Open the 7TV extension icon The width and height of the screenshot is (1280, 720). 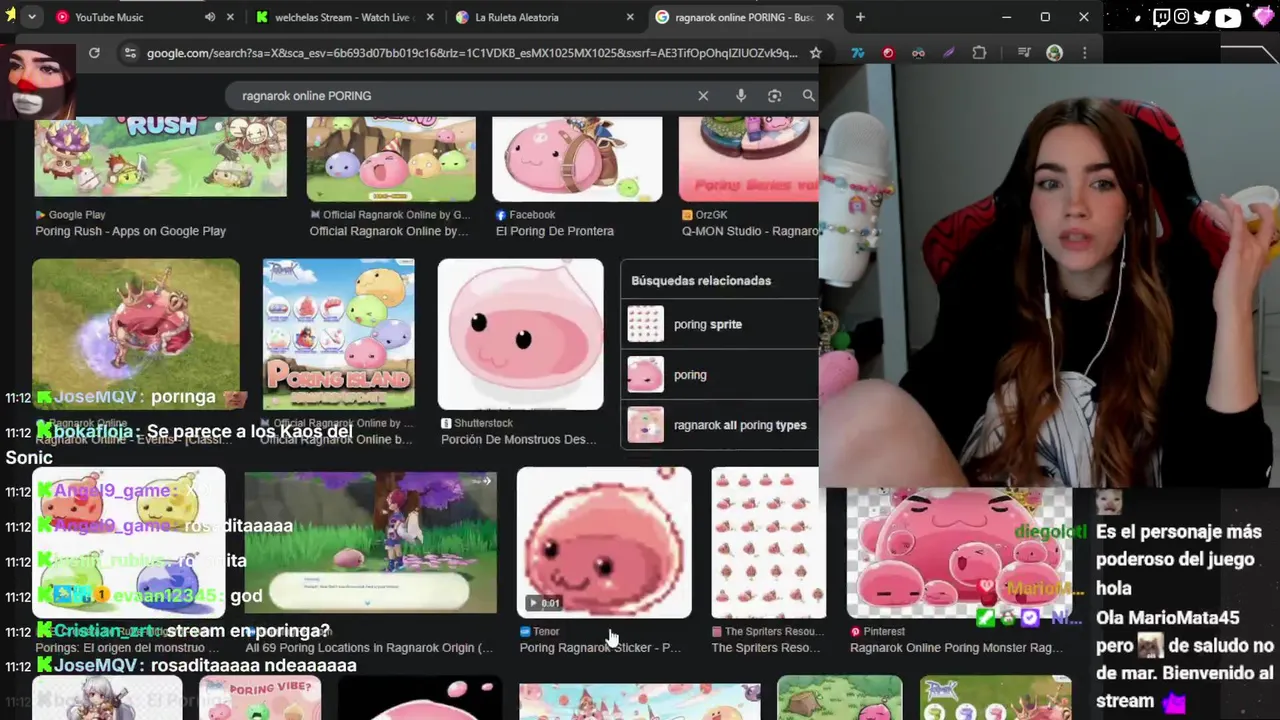(x=858, y=53)
